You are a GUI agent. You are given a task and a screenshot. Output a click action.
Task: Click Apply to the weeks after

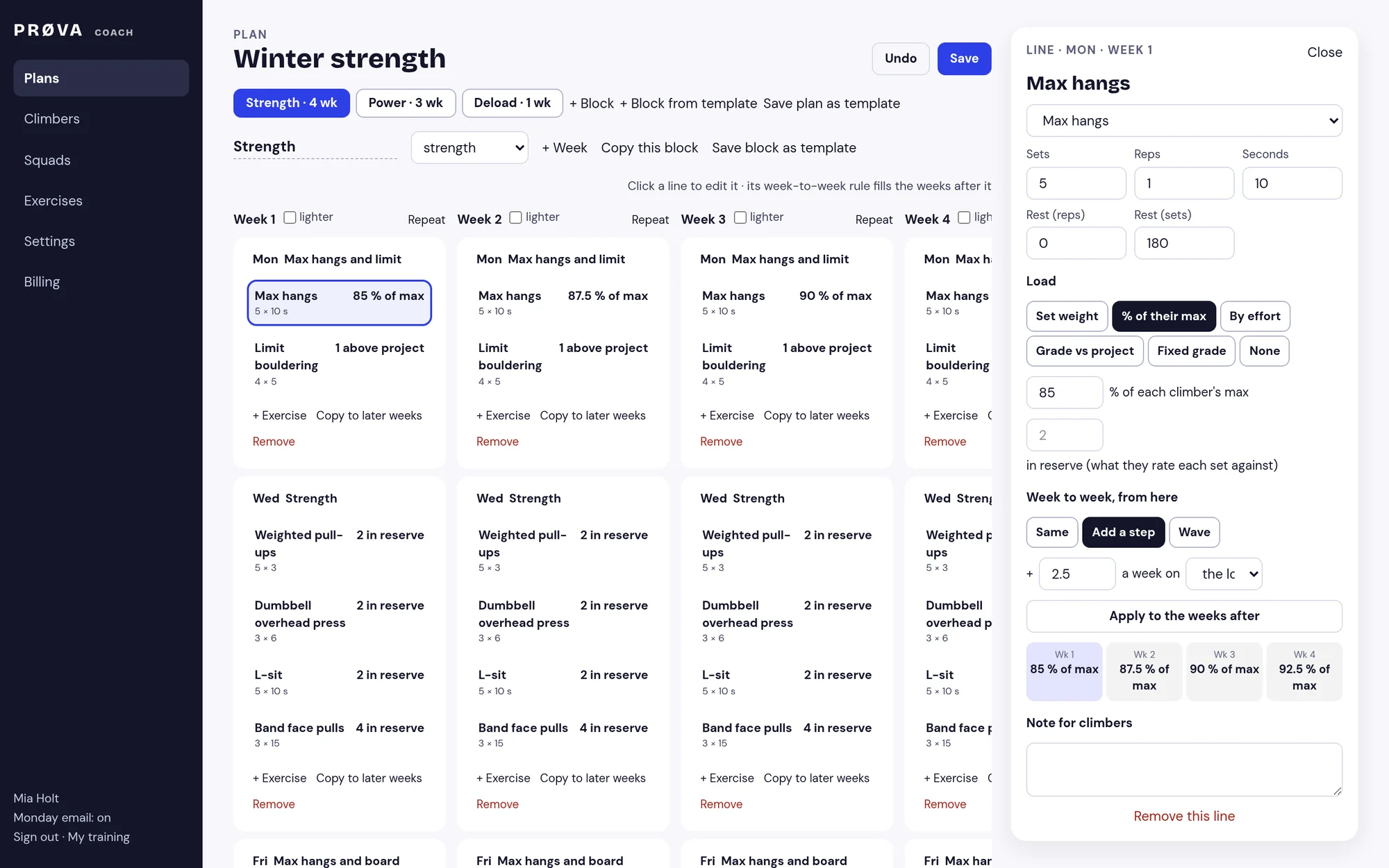click(1183, 616)
